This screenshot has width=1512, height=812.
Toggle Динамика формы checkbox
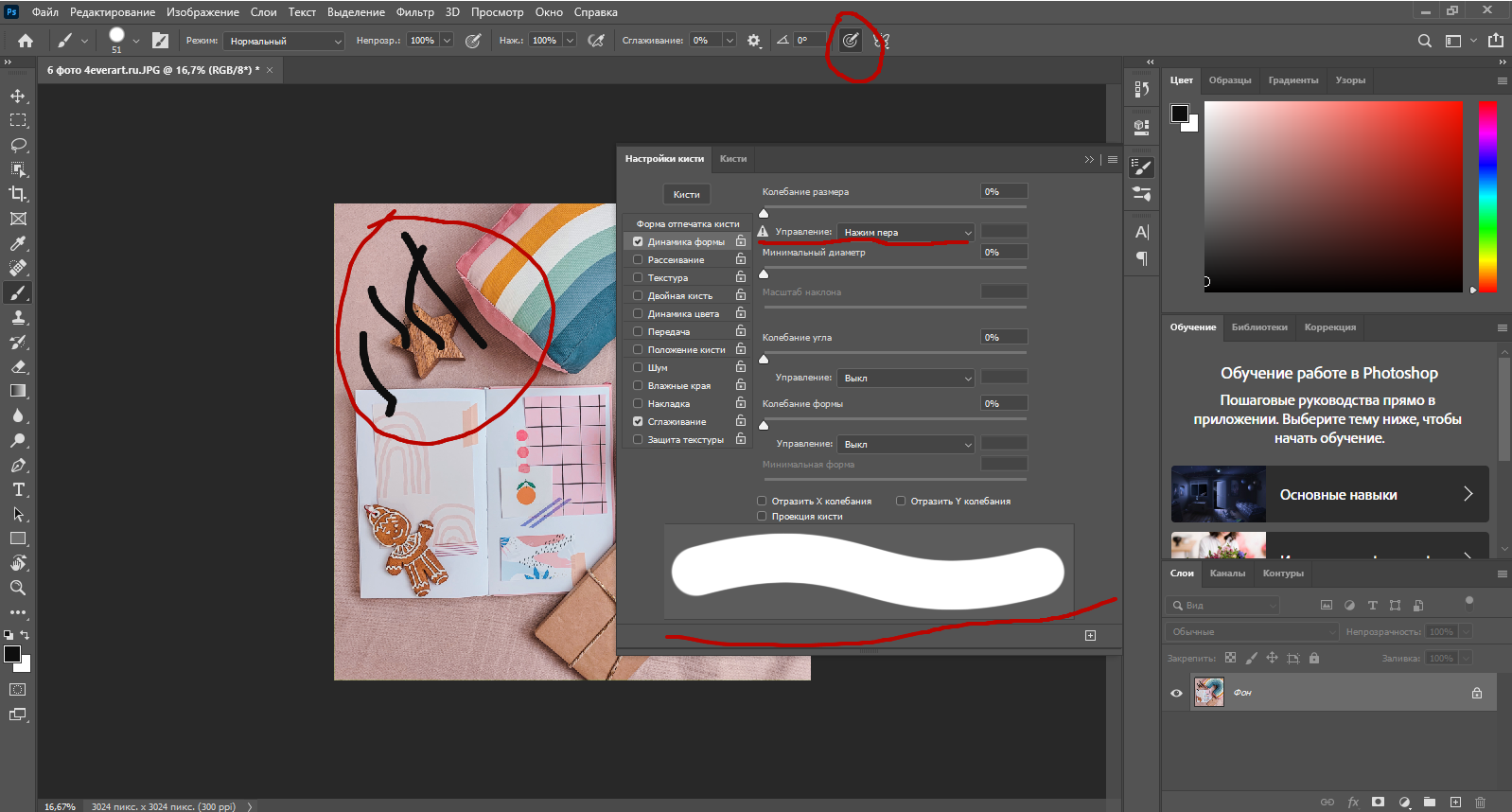(x=638, y=241)
